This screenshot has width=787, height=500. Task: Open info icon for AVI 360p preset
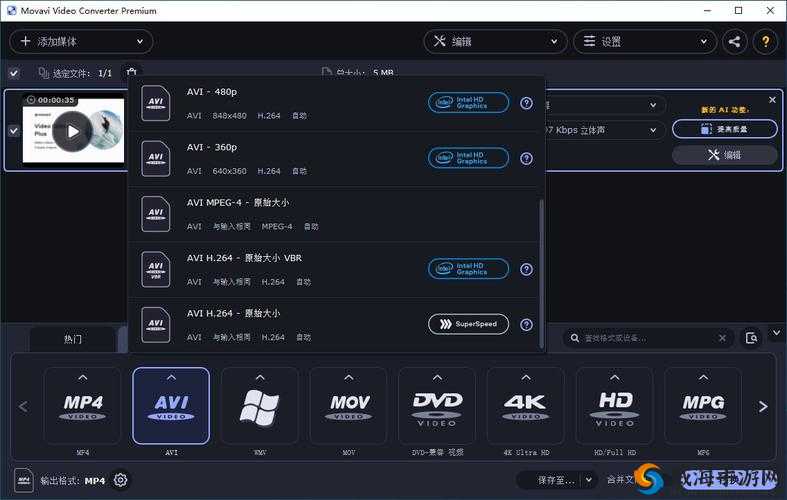pyautogui.click(x=526, y=159)
